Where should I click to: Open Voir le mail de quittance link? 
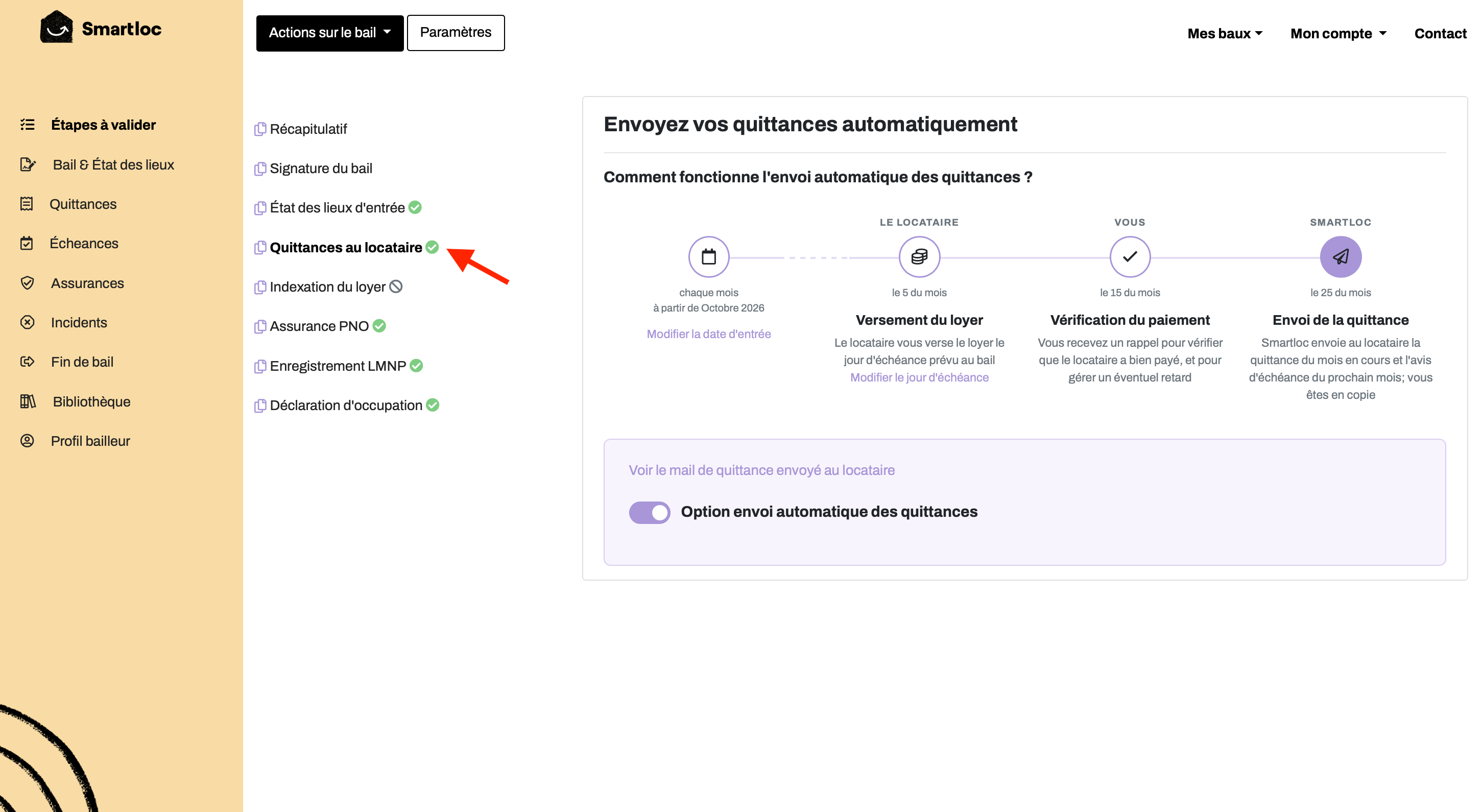click(x=761, y=470)
